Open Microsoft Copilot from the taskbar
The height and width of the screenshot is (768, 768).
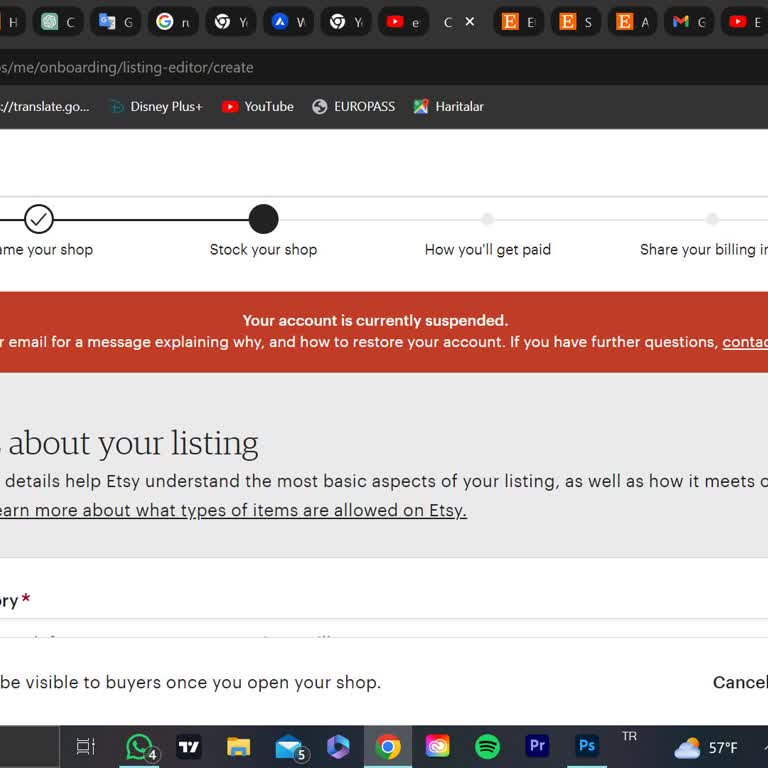[338, 746]
